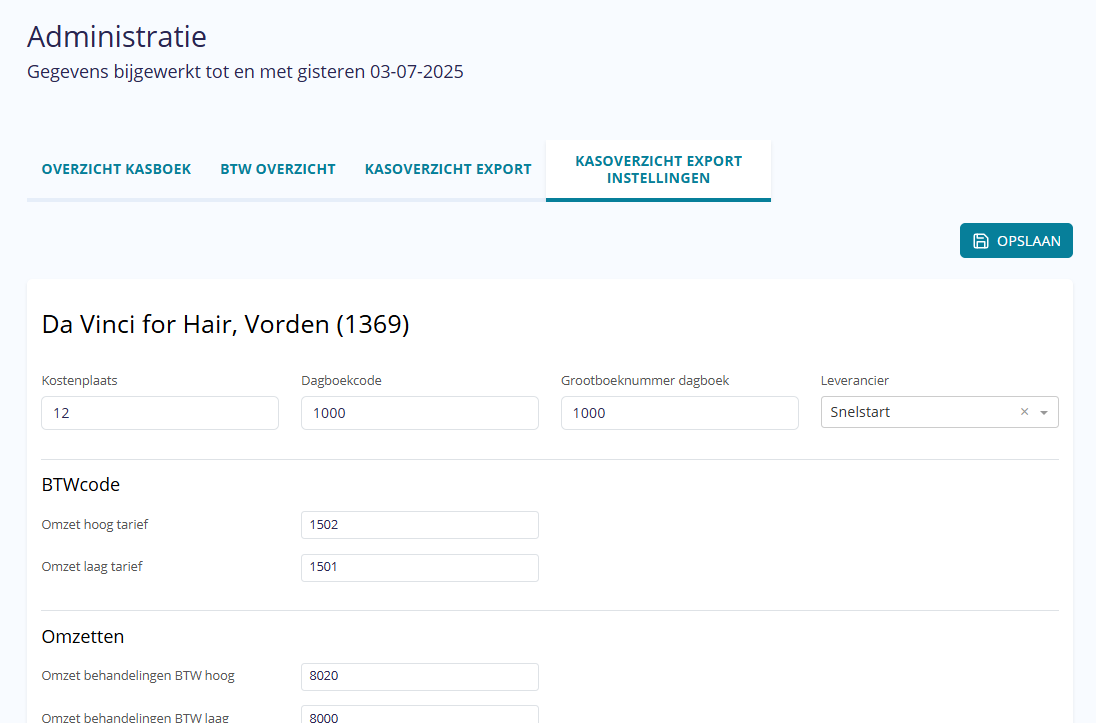Open the Leverancier Snelstart combo box
Viewport: 1096px width, 723px height.
point(915,412)
